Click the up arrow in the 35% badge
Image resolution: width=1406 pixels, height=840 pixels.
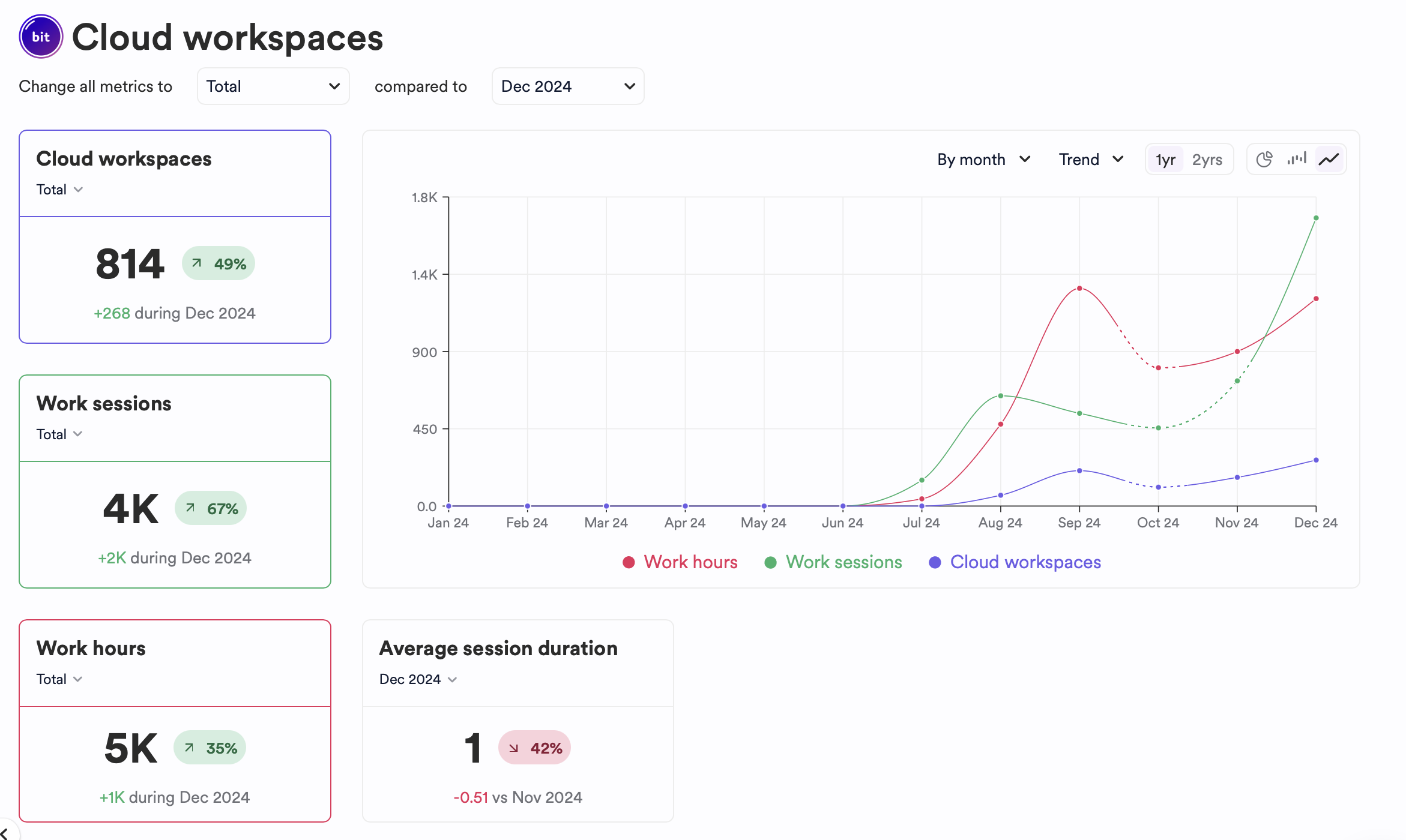coord(189,747)
